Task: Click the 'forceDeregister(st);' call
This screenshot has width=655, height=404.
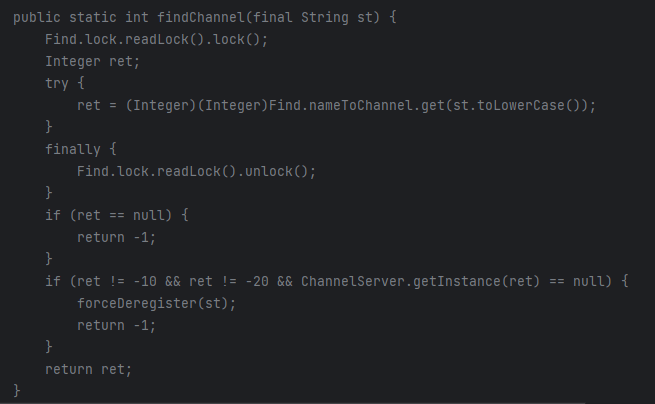Action: tap(157, 303)
